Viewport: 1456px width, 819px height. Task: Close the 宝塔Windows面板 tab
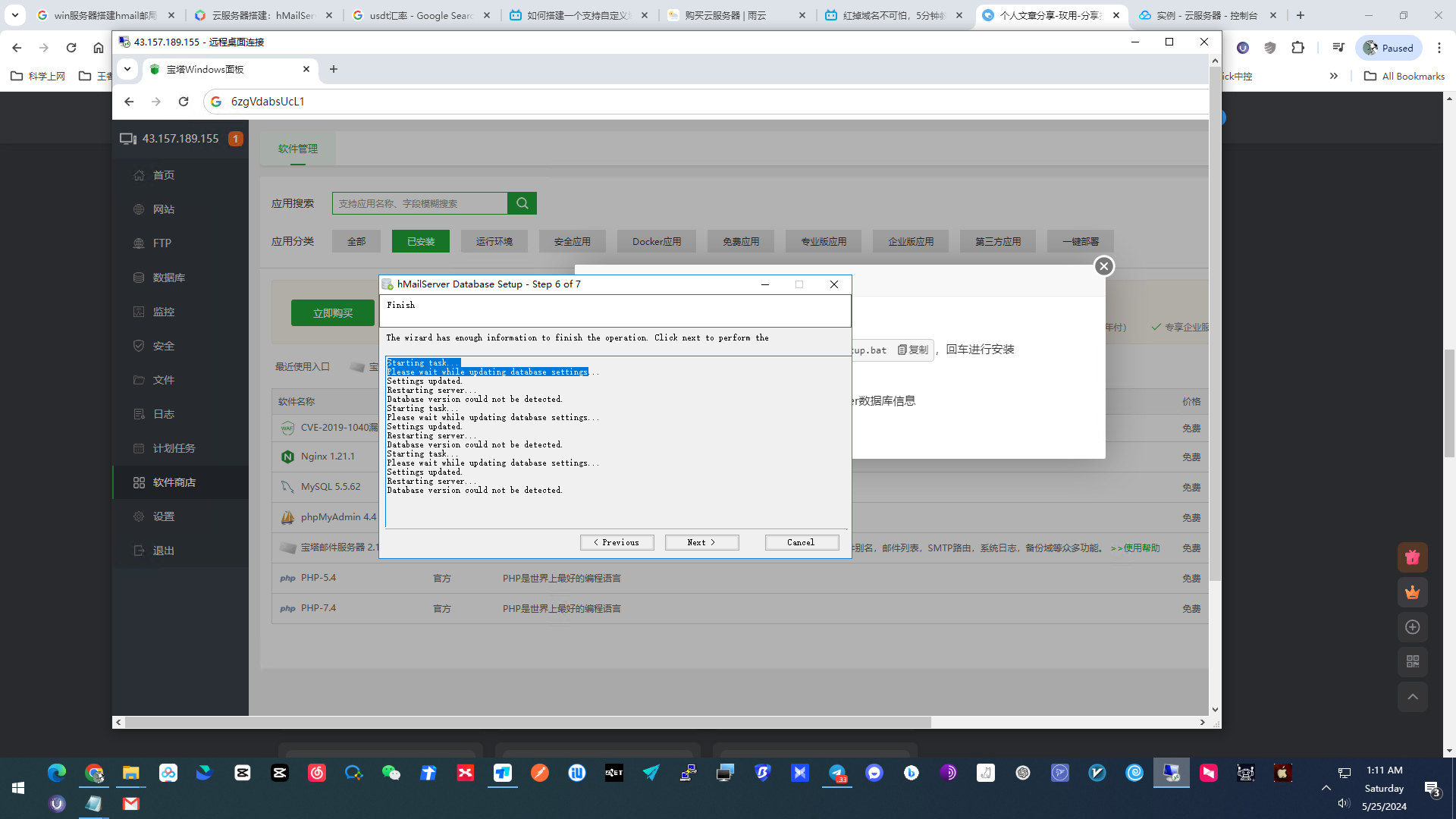point(306,69)
